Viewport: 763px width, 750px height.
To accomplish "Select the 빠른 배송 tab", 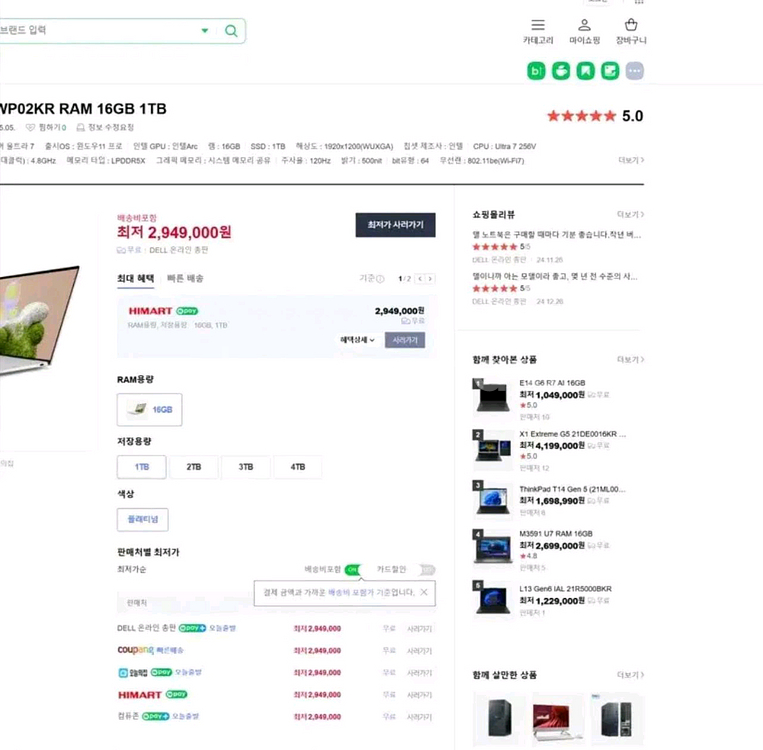I will (x=185, y=278).
